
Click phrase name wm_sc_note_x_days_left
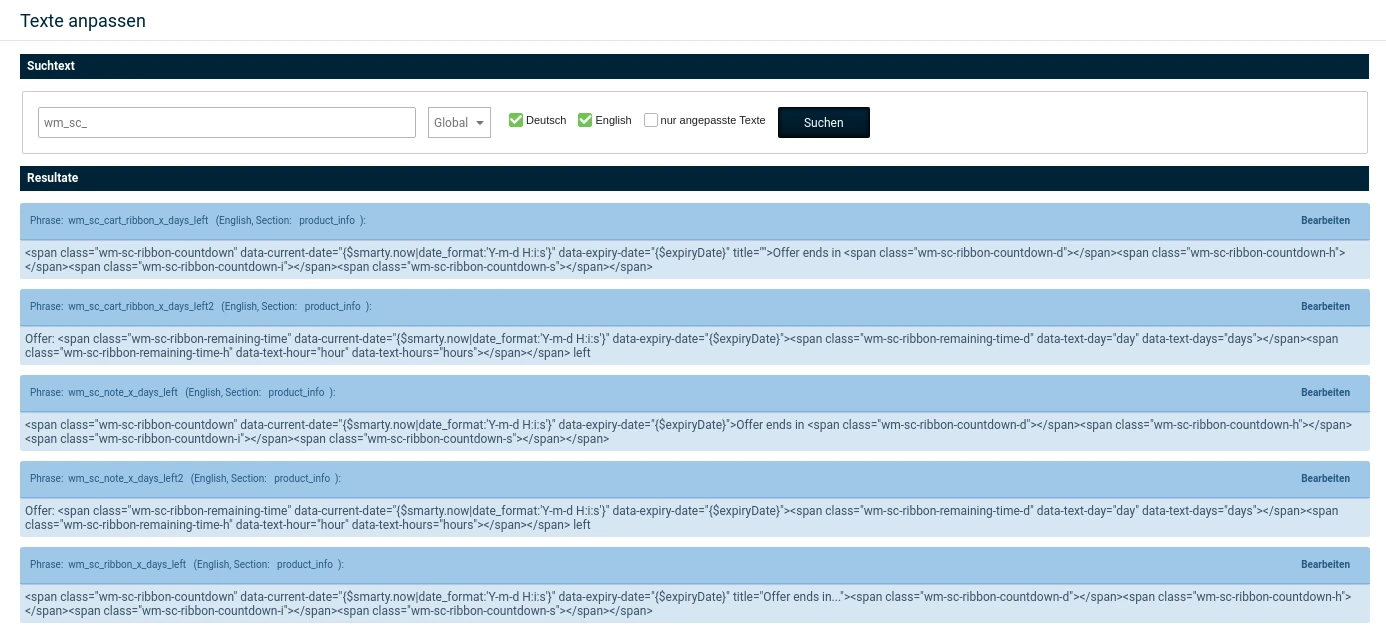click(x=123, y=392)
